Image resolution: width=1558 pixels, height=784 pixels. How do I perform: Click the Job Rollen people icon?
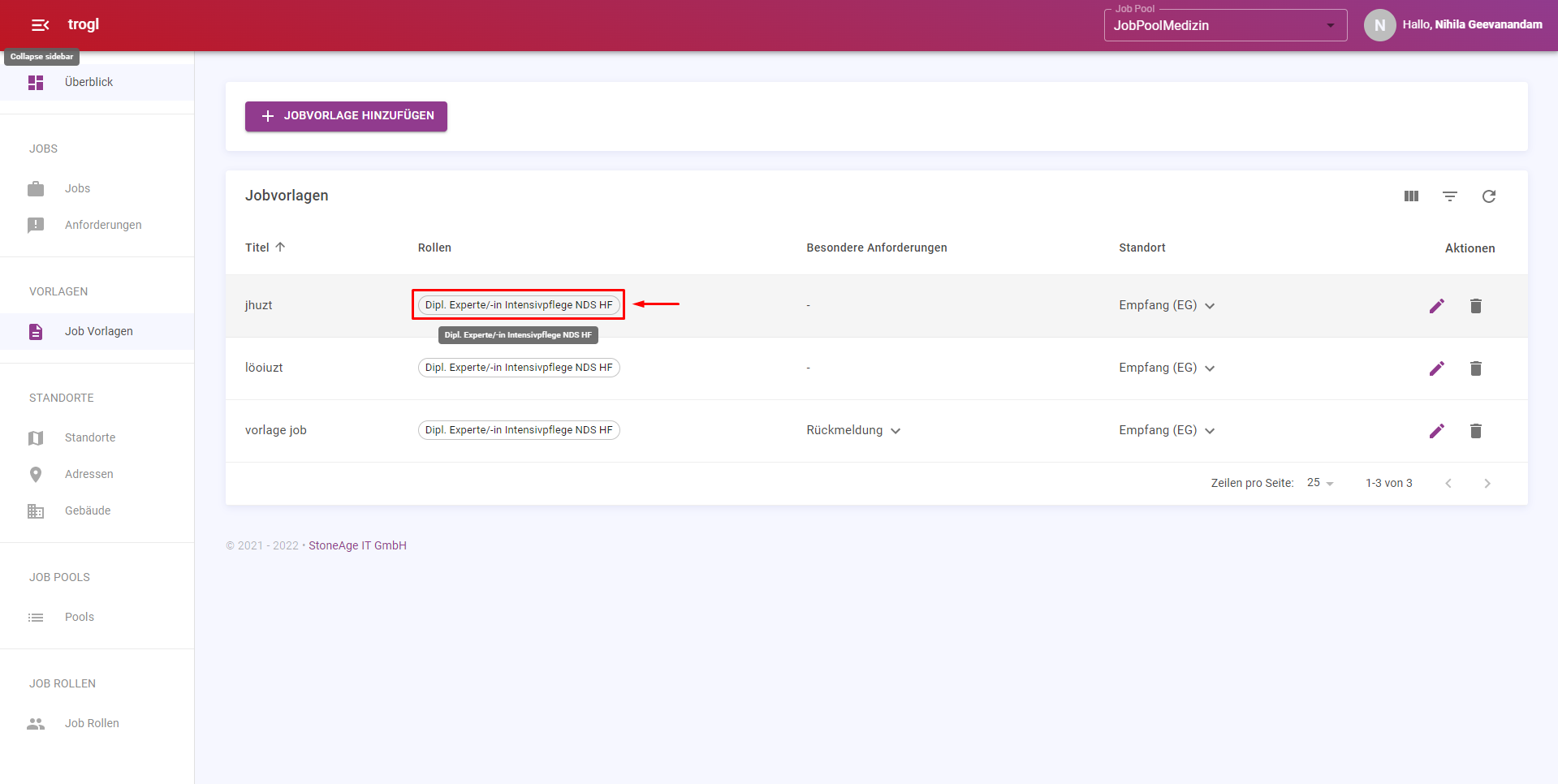tap(36, 723)
